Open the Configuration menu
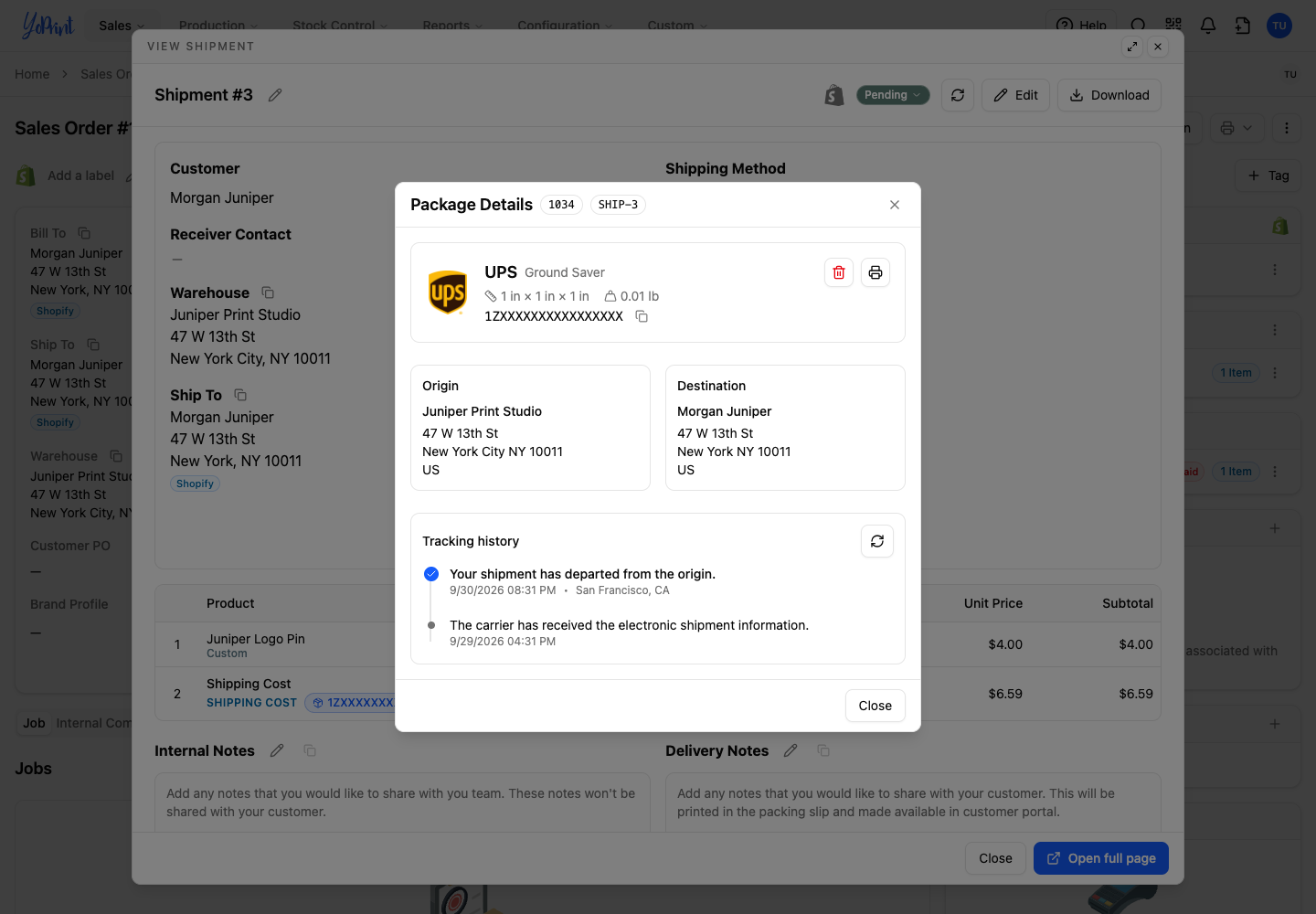Image resolution: width=1316 pixels, height=914 pixels. 565,26
